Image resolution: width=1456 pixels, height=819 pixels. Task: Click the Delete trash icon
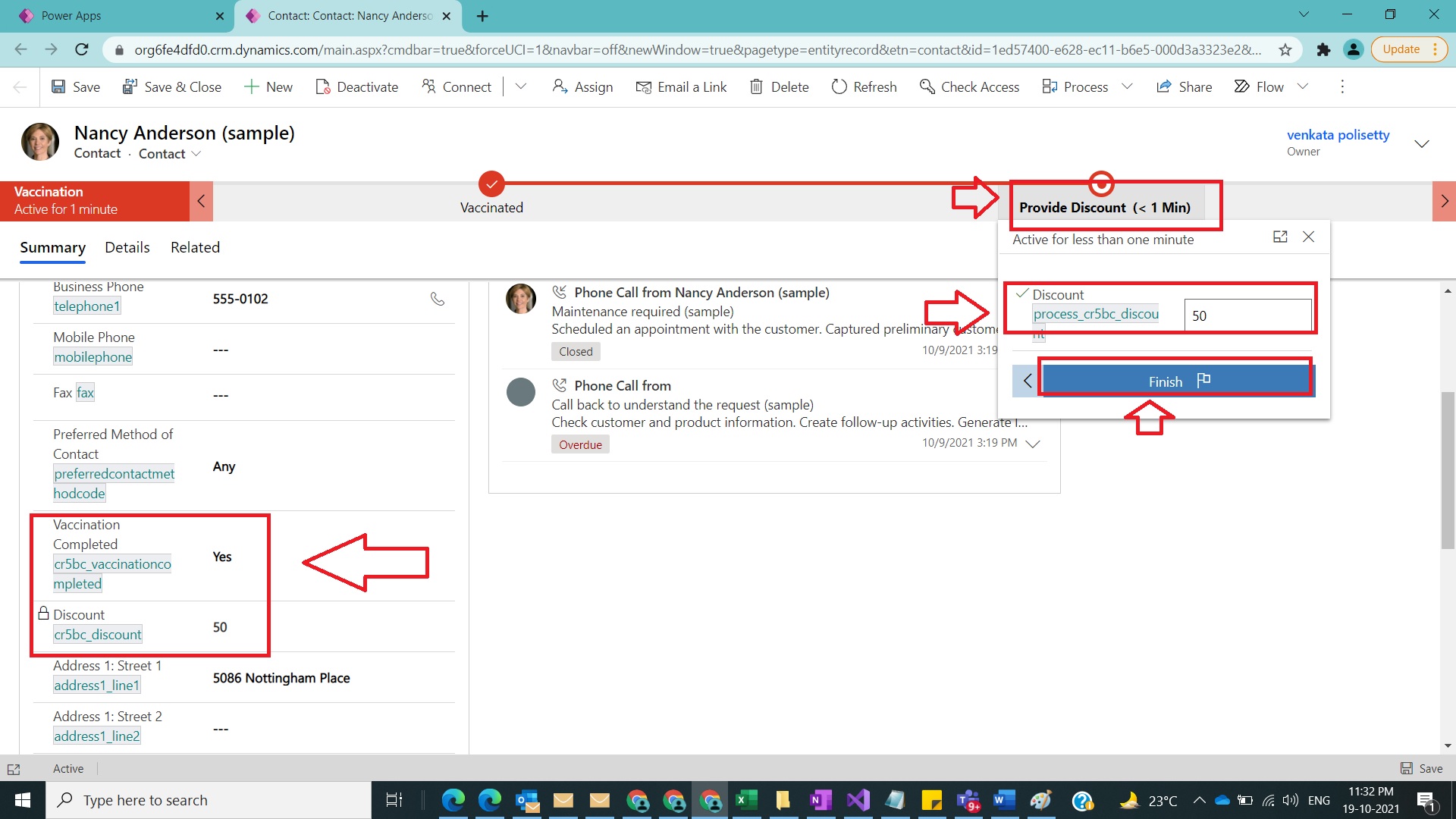(756, 86)
